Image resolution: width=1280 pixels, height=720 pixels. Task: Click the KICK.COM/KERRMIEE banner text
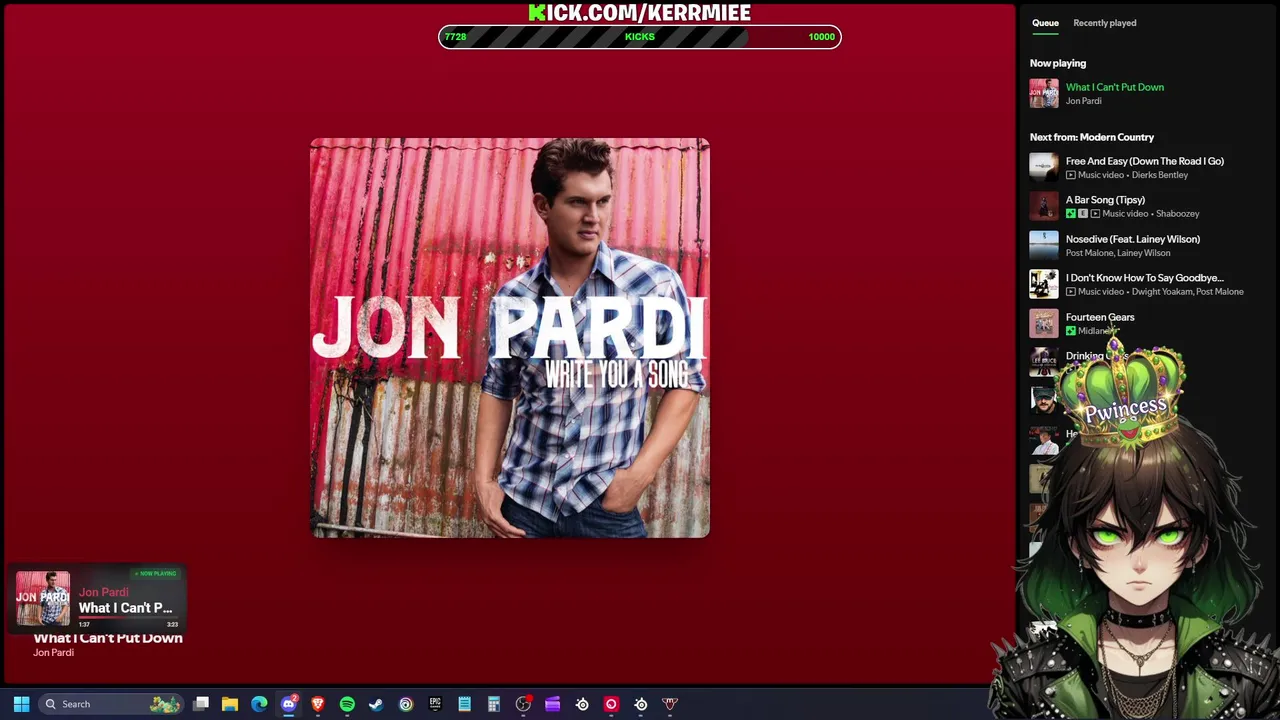[640, 12]
